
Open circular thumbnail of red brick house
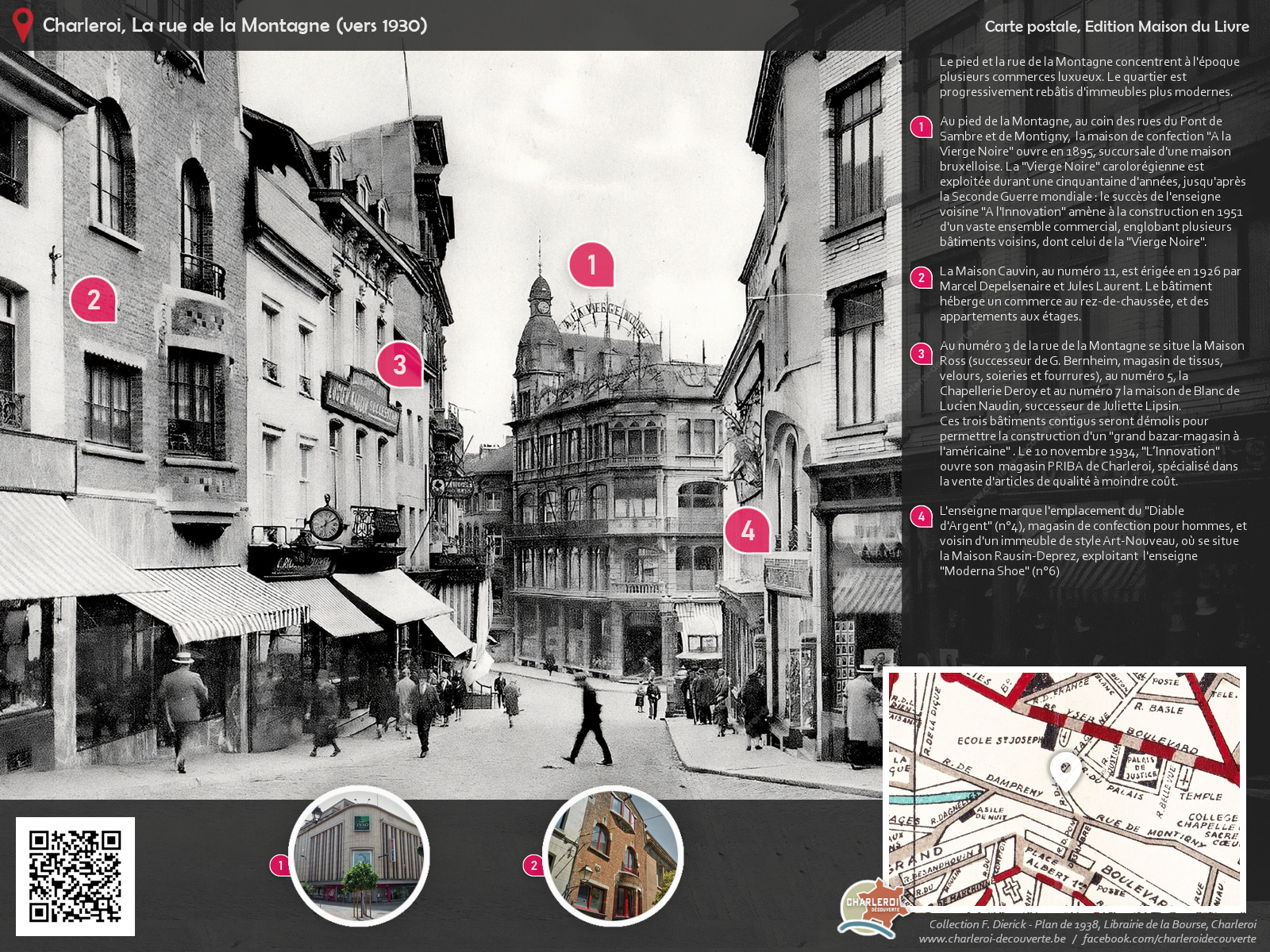[612, 856]
